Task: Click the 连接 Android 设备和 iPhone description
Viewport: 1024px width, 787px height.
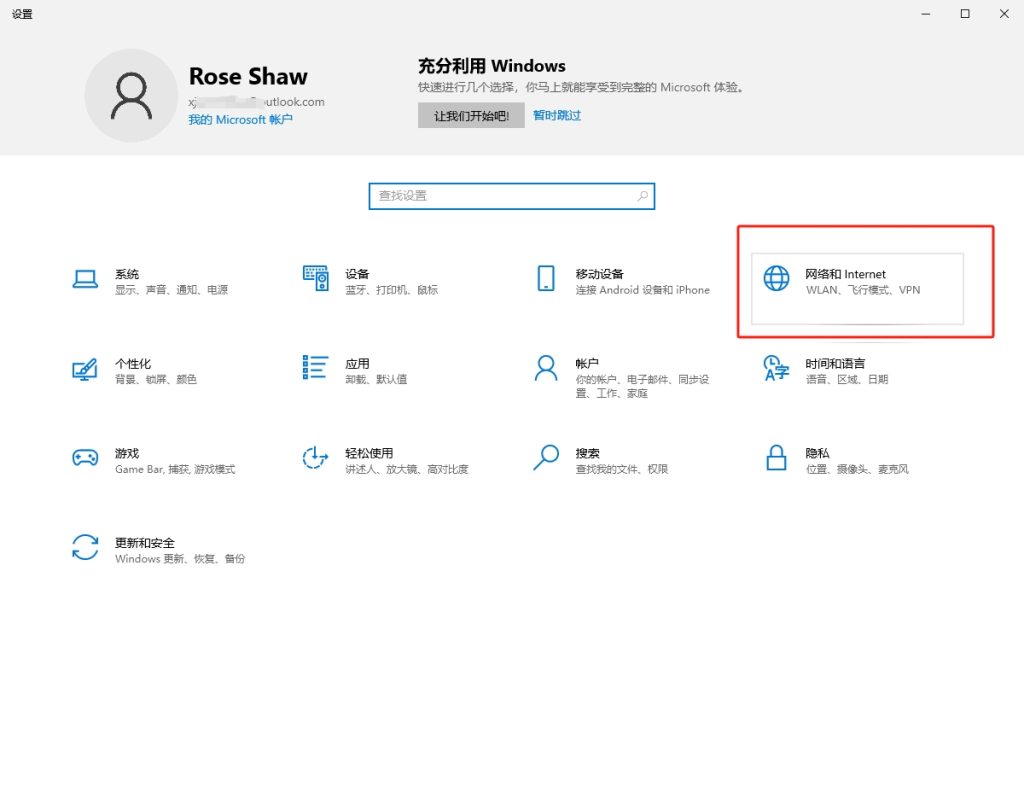Action: tap(643, 290)
